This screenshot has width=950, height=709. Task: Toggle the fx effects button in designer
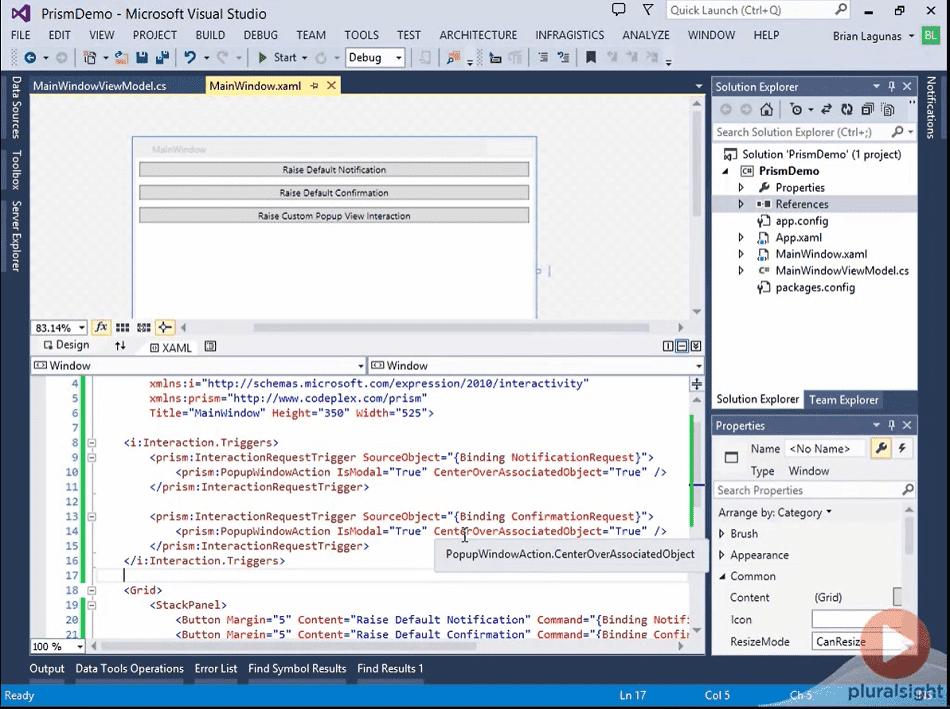(101, 327)
